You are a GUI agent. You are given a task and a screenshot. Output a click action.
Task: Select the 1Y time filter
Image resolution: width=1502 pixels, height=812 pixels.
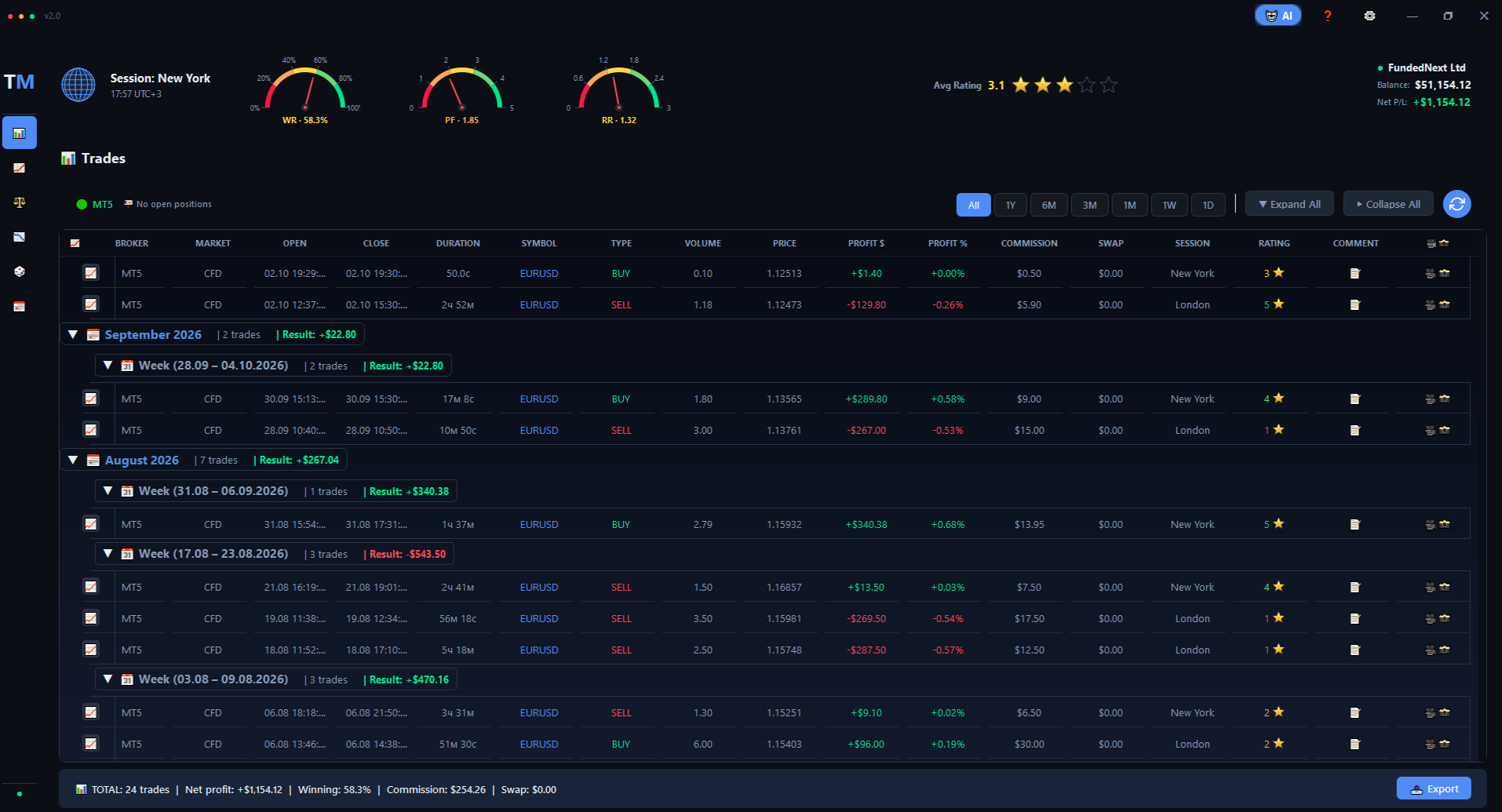coord(1011,205)
